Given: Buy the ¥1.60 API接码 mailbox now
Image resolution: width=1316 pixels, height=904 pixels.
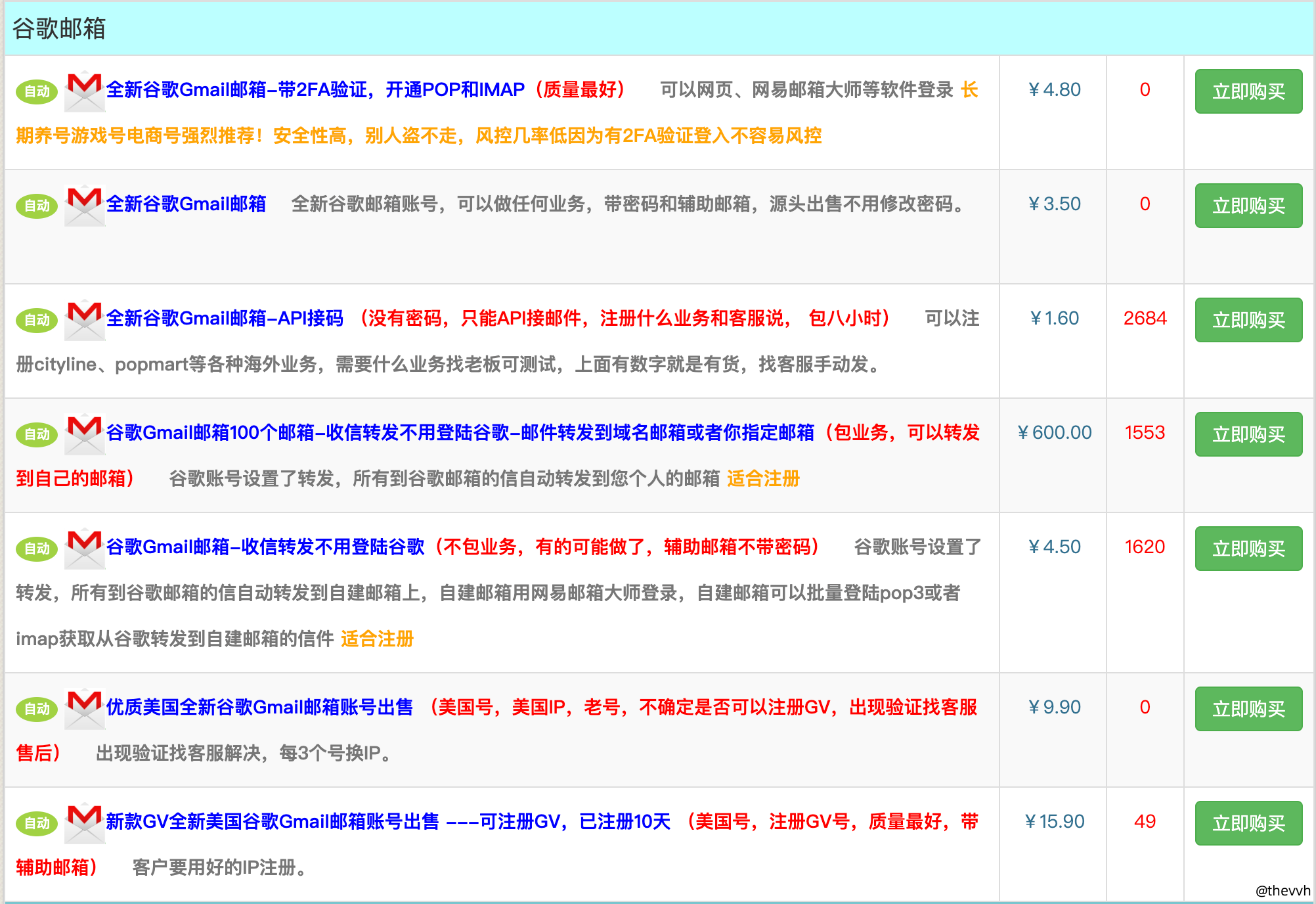Looking at the screenshot, I should coord(1248,320).
